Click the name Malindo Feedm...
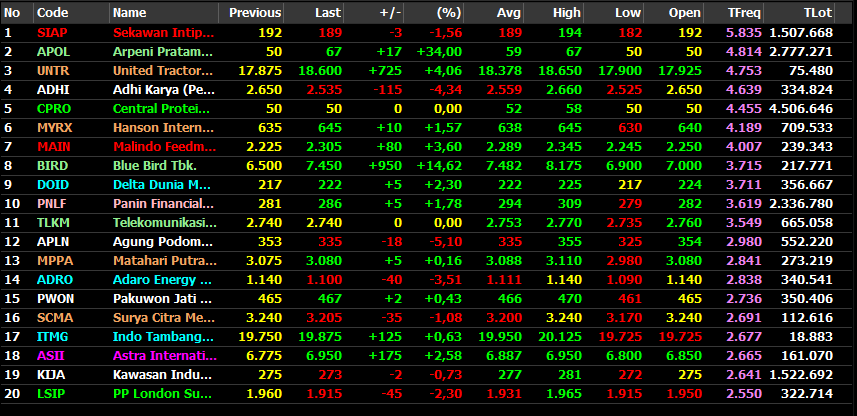Screen dimensions: 857x416 pyautogui.click(x=165, y=147)
